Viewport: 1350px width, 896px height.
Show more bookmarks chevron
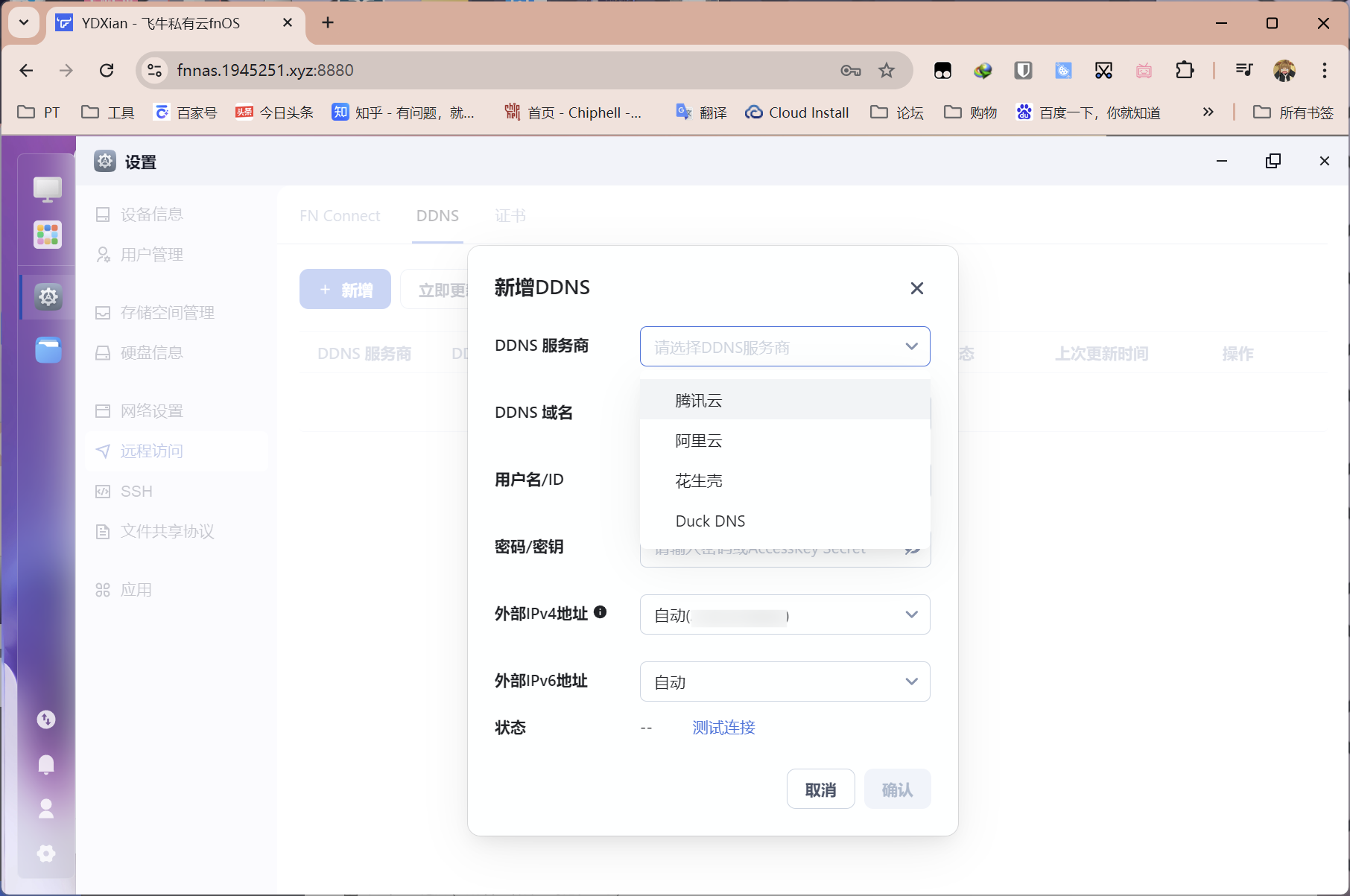(1208, 112)
